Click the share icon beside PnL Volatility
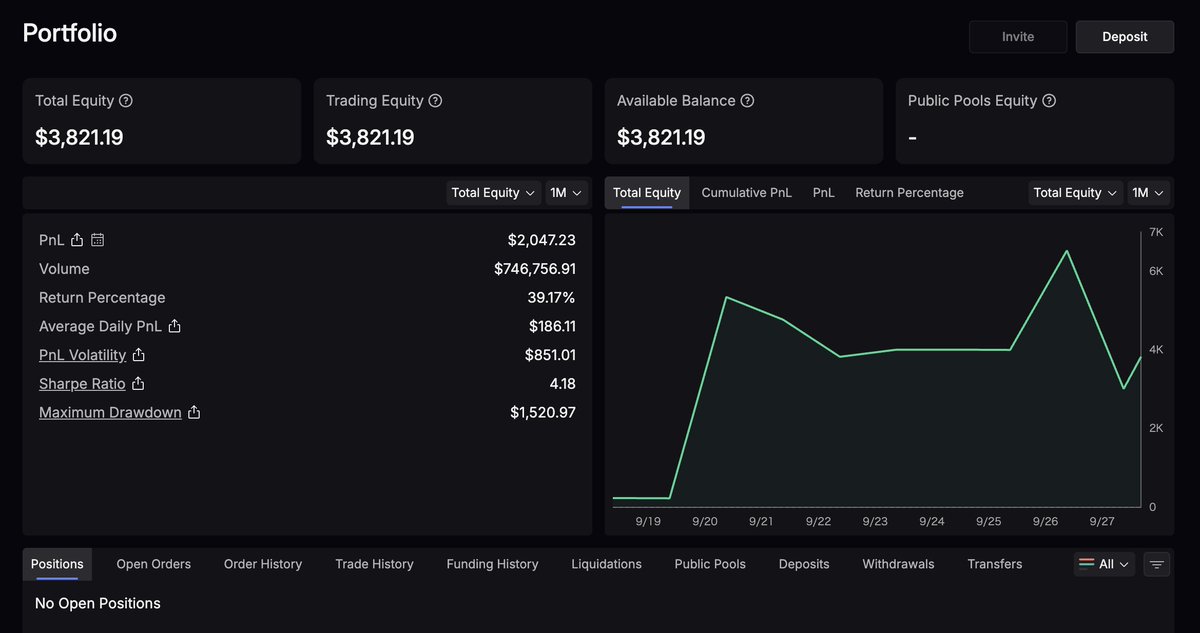 pos(139,355)
